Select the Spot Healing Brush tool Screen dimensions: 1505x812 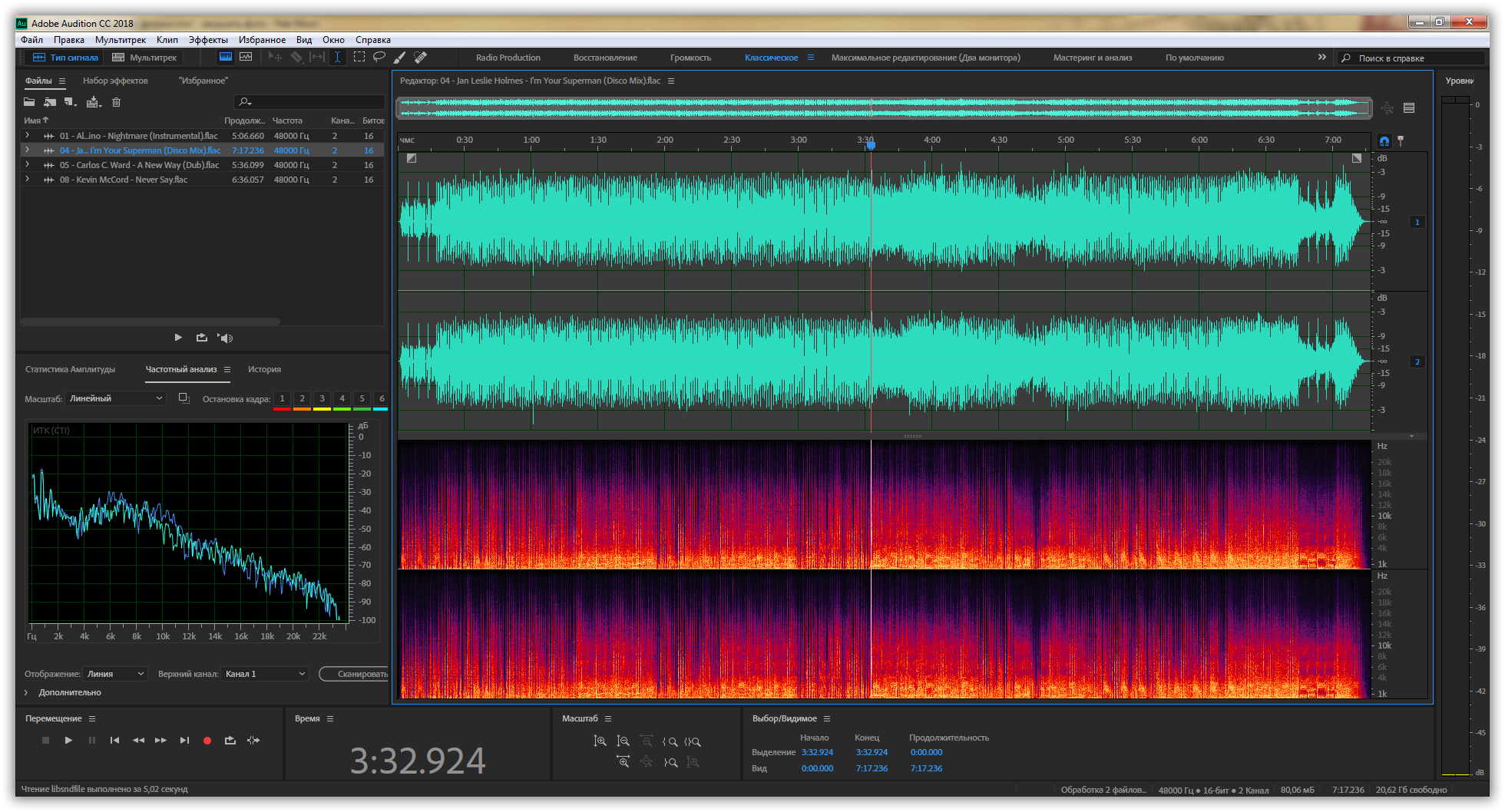click(x=420, y=58)
